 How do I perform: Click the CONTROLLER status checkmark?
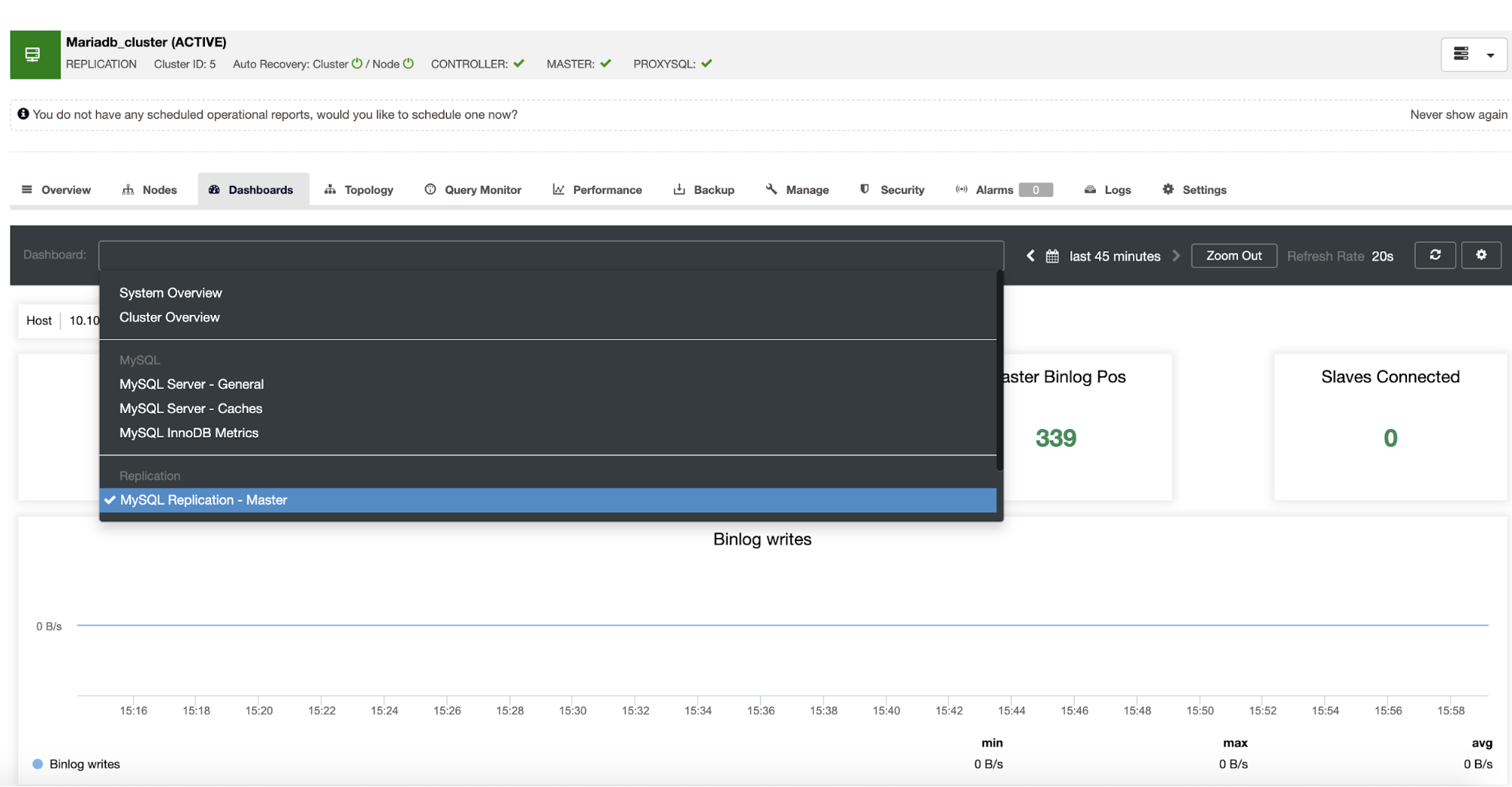tap(519, 64)
